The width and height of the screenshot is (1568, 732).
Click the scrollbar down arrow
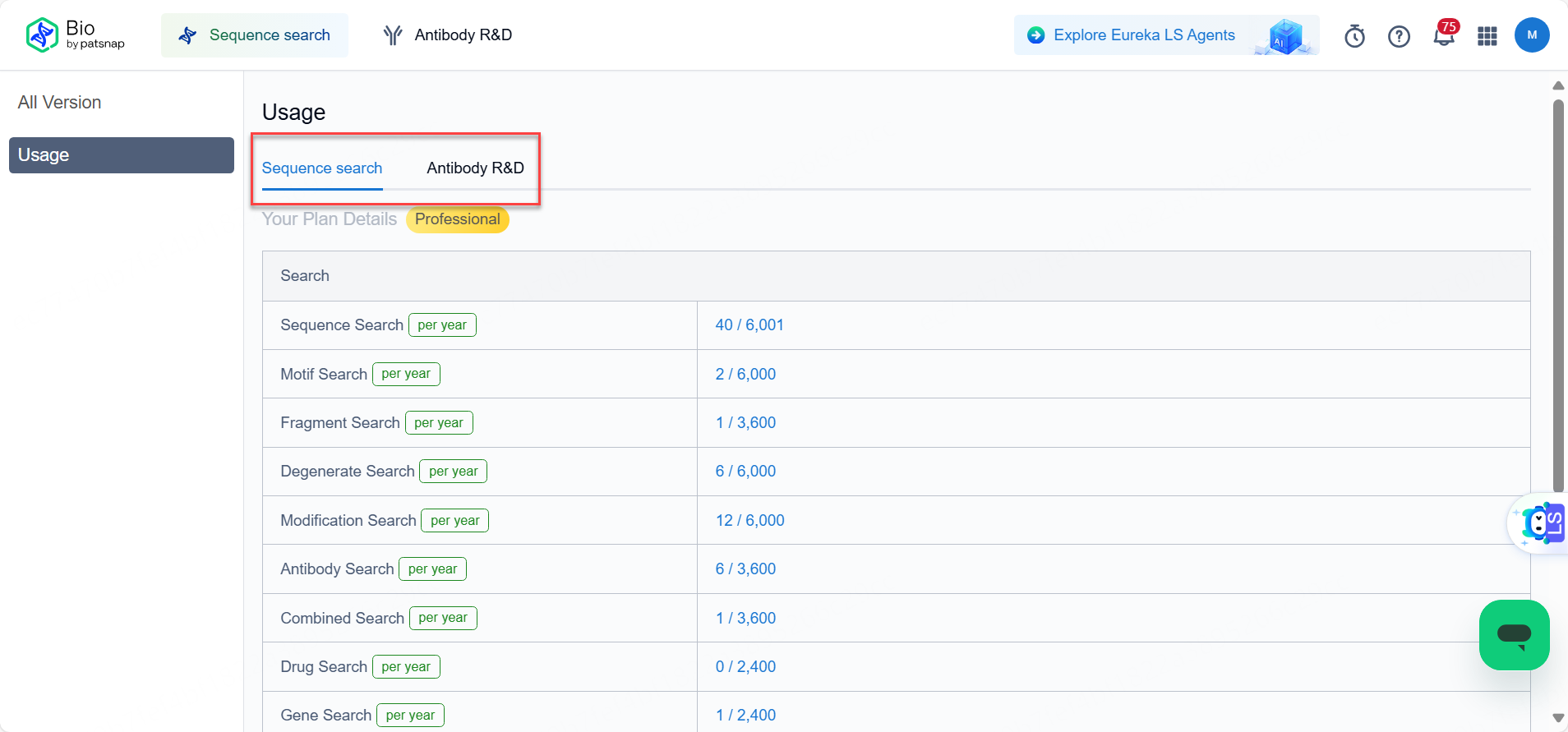pos(1558,718)
